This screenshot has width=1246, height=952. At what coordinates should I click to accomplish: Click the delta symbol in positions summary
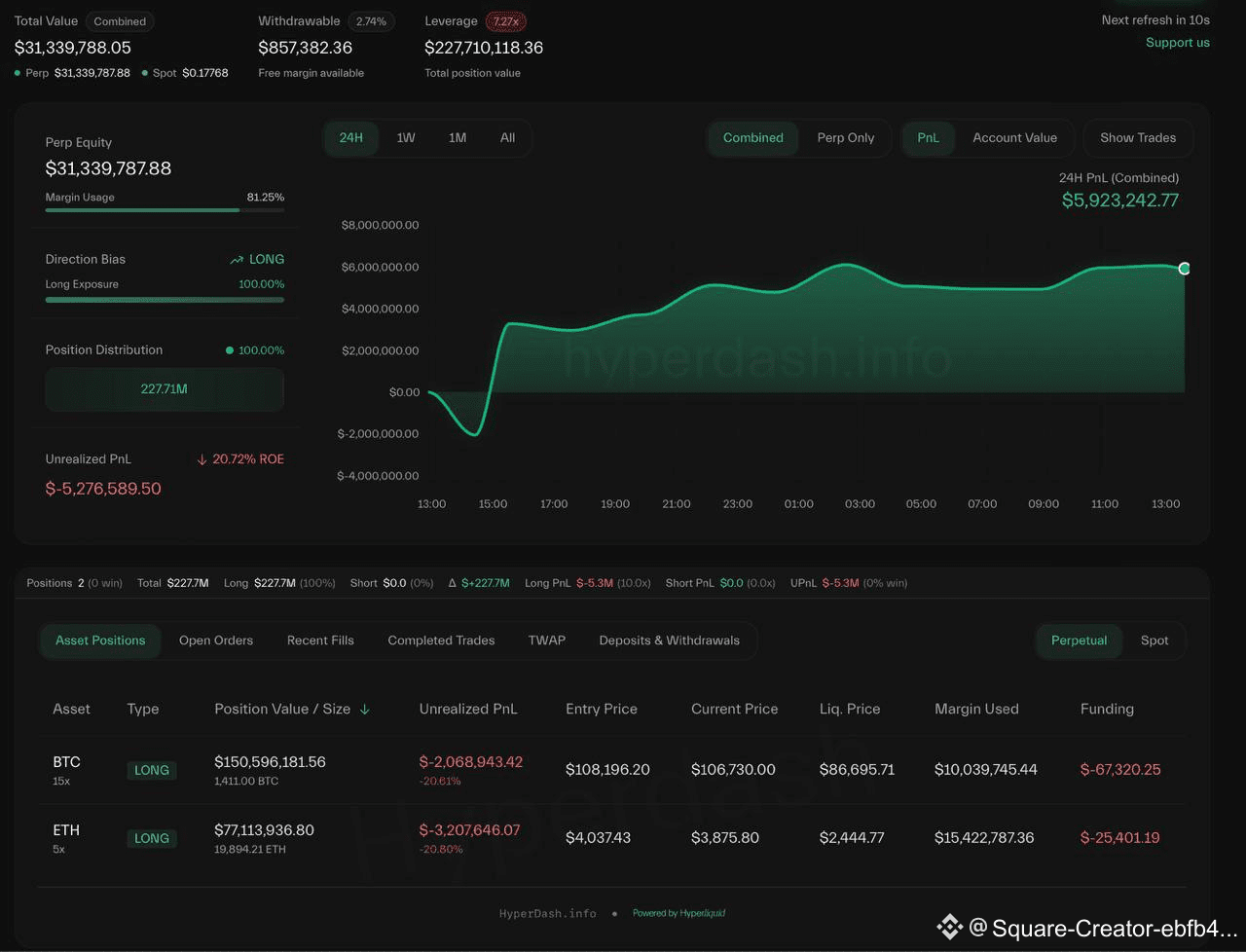453,583
